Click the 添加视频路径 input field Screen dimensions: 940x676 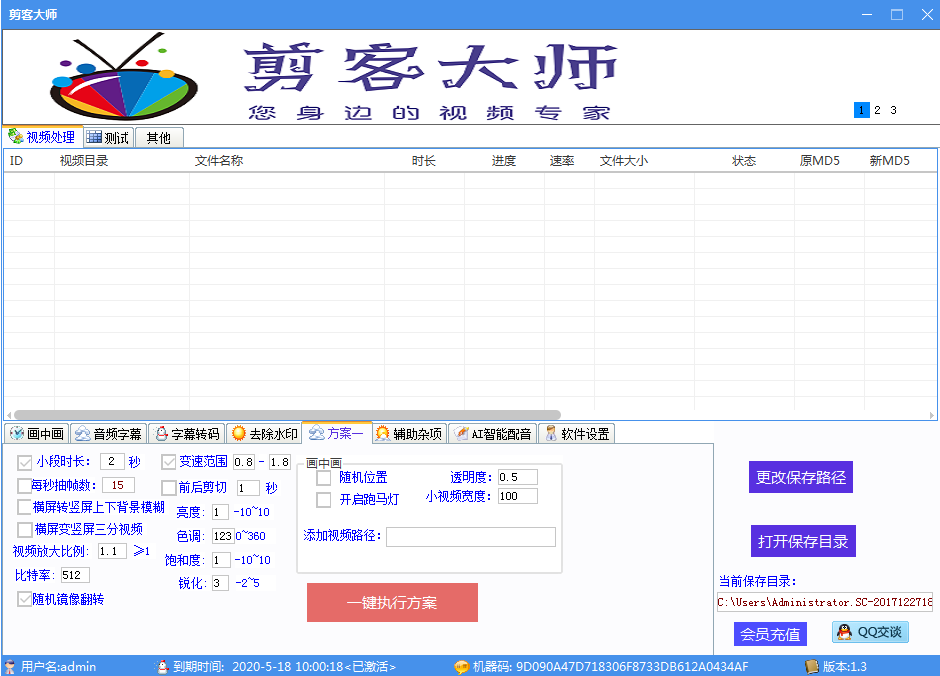click(470, 537)
